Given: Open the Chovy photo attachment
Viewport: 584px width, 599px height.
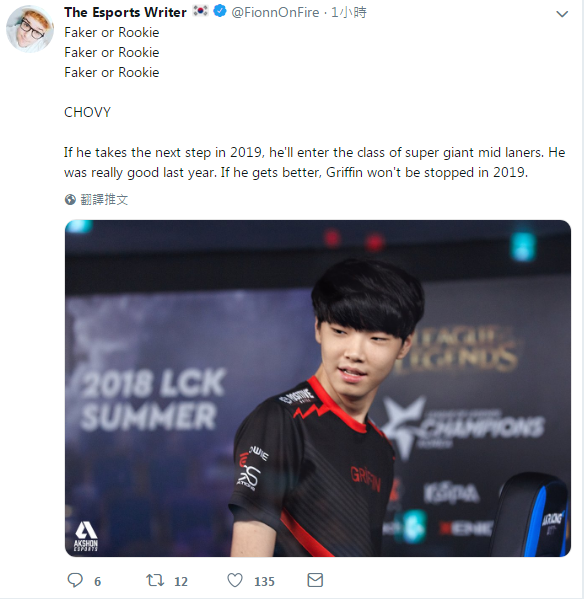Looking at the screenshot, I should 318,388.
